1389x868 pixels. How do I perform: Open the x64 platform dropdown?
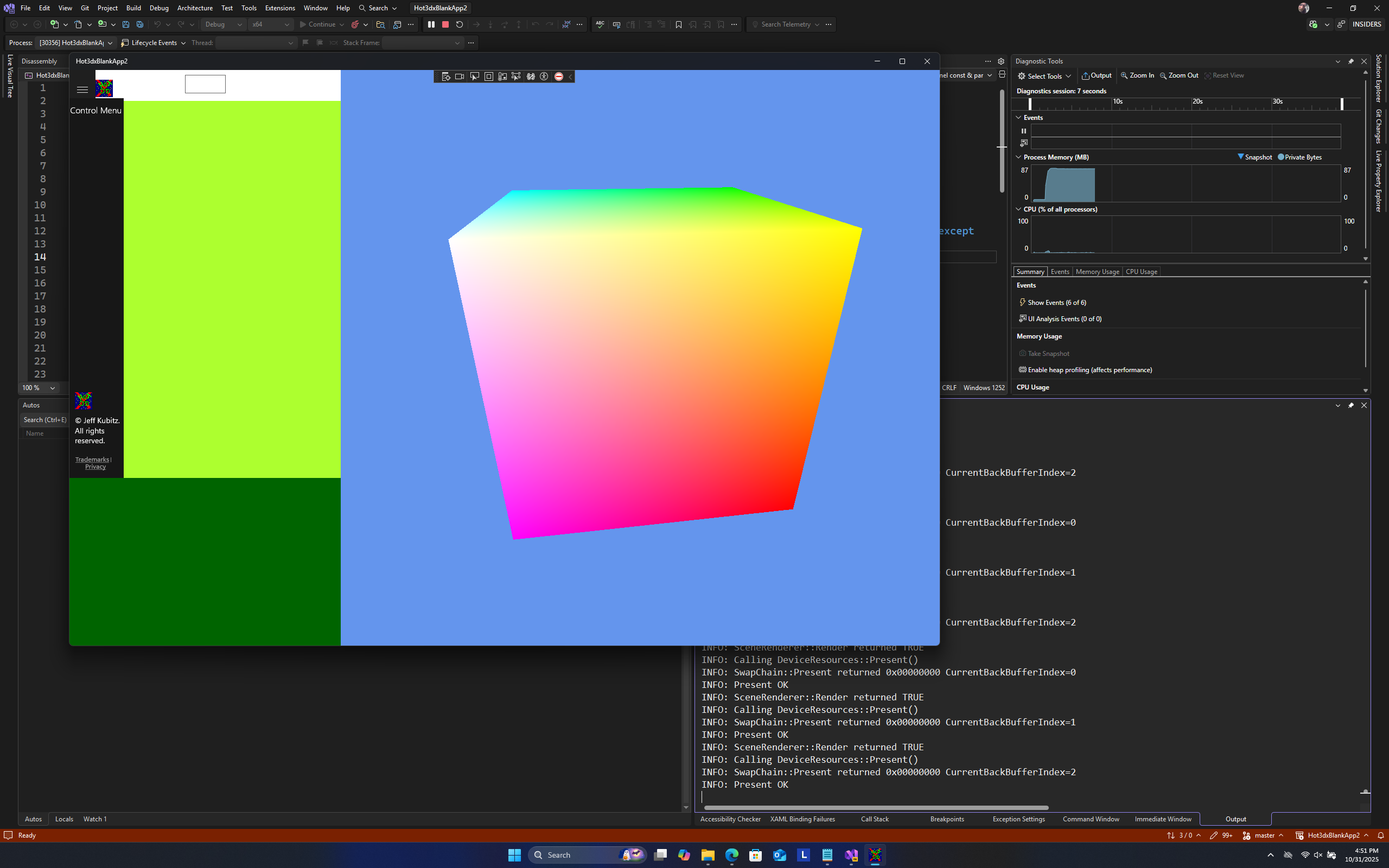click(271, 24)
